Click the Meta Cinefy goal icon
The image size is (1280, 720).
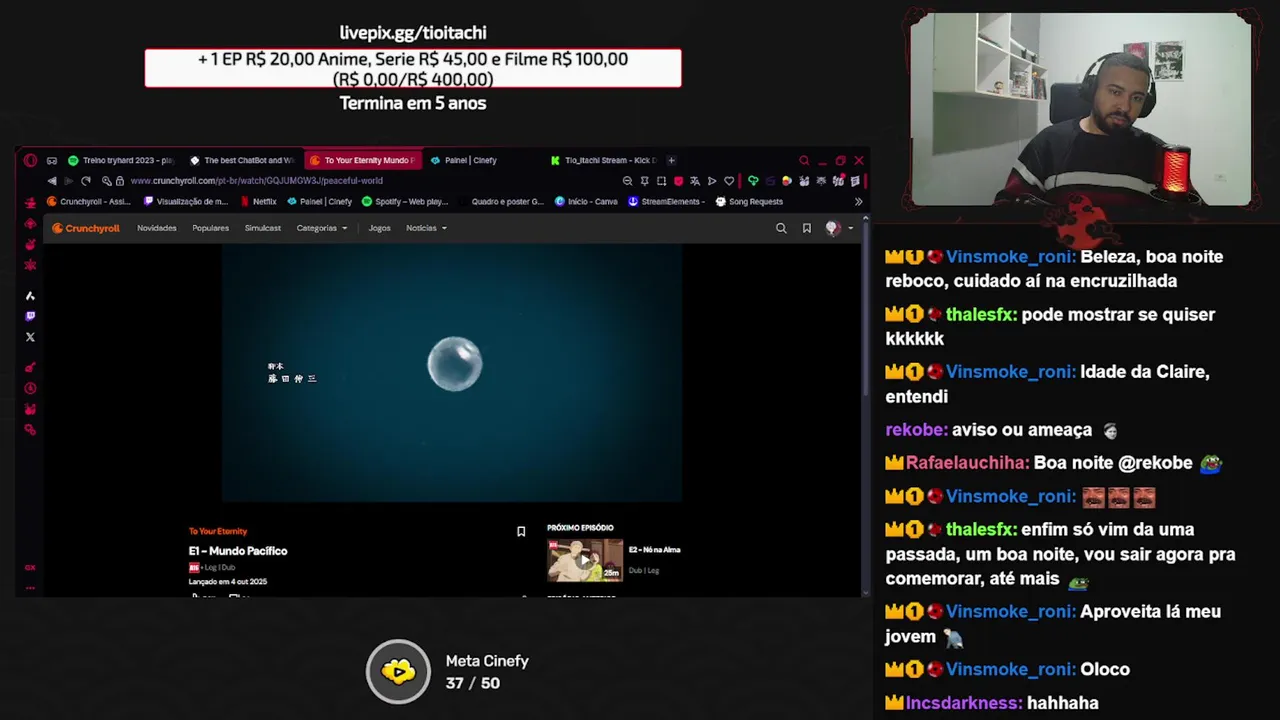click(x=398, y=671)
